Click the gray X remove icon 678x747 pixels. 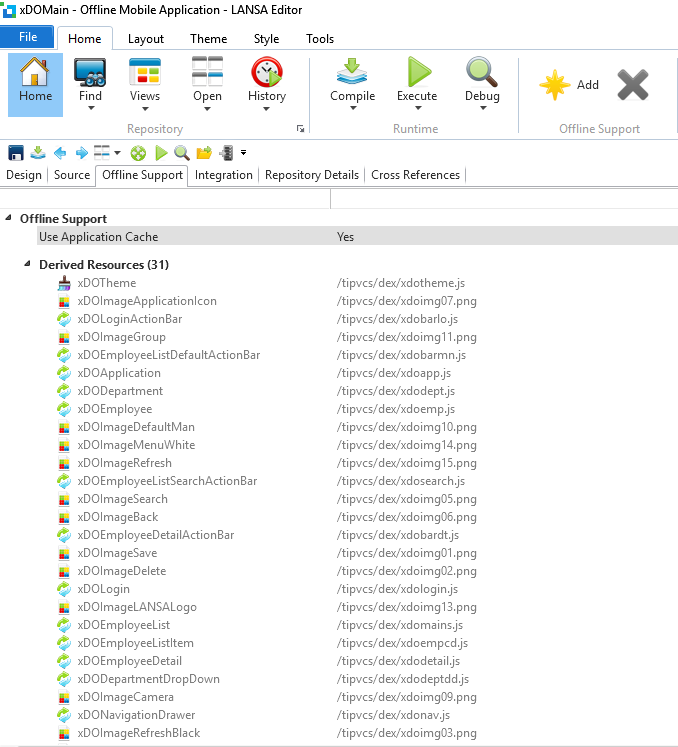coord(633,85)
